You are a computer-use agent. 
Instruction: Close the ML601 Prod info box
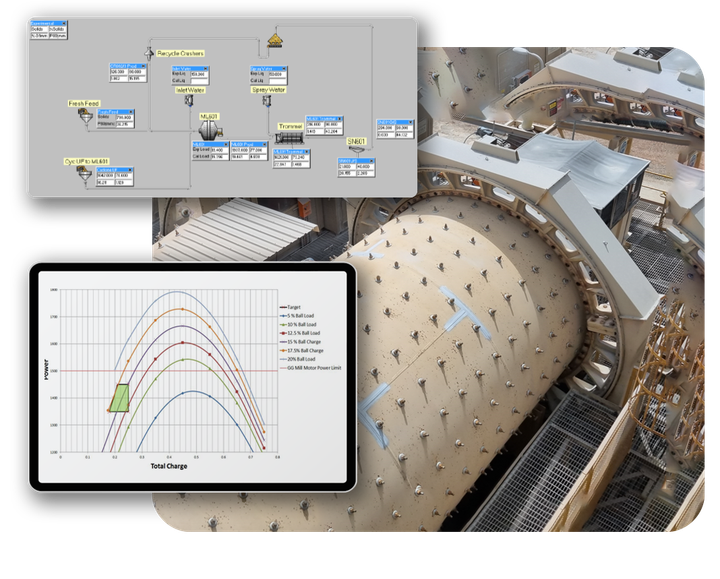pyautogui.click(x=264, y=144)
